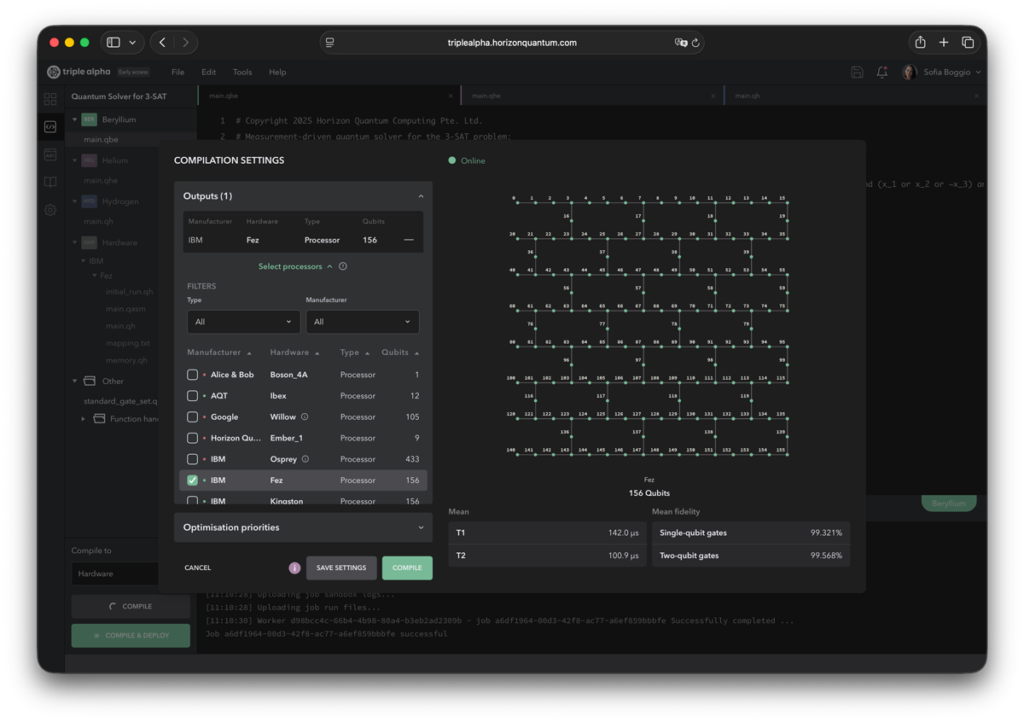Open the Edit menu
Screen dimensions: 1024x722
point(208,72)
